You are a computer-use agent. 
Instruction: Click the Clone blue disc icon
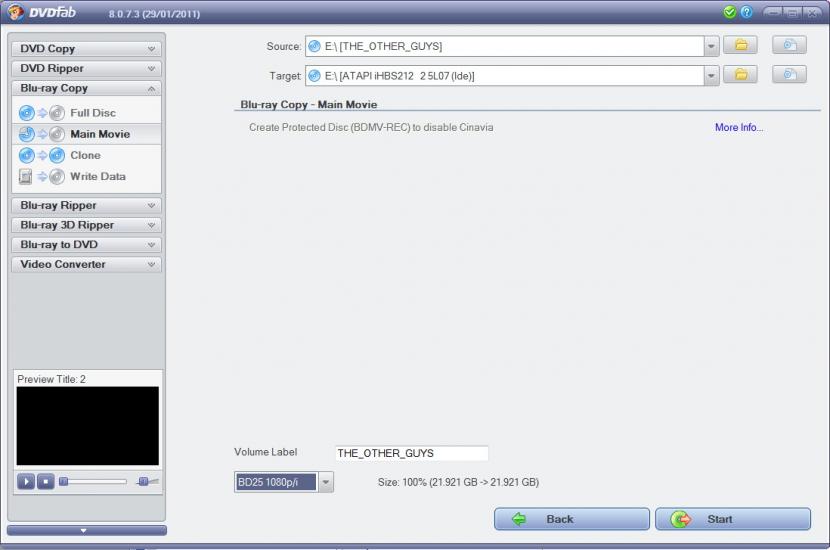pos(26,155)
